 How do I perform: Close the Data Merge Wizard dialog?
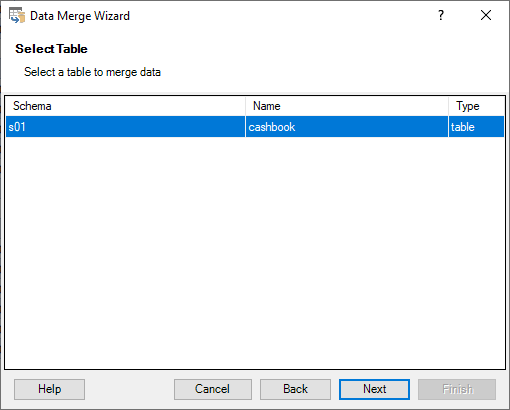(486, 15)
